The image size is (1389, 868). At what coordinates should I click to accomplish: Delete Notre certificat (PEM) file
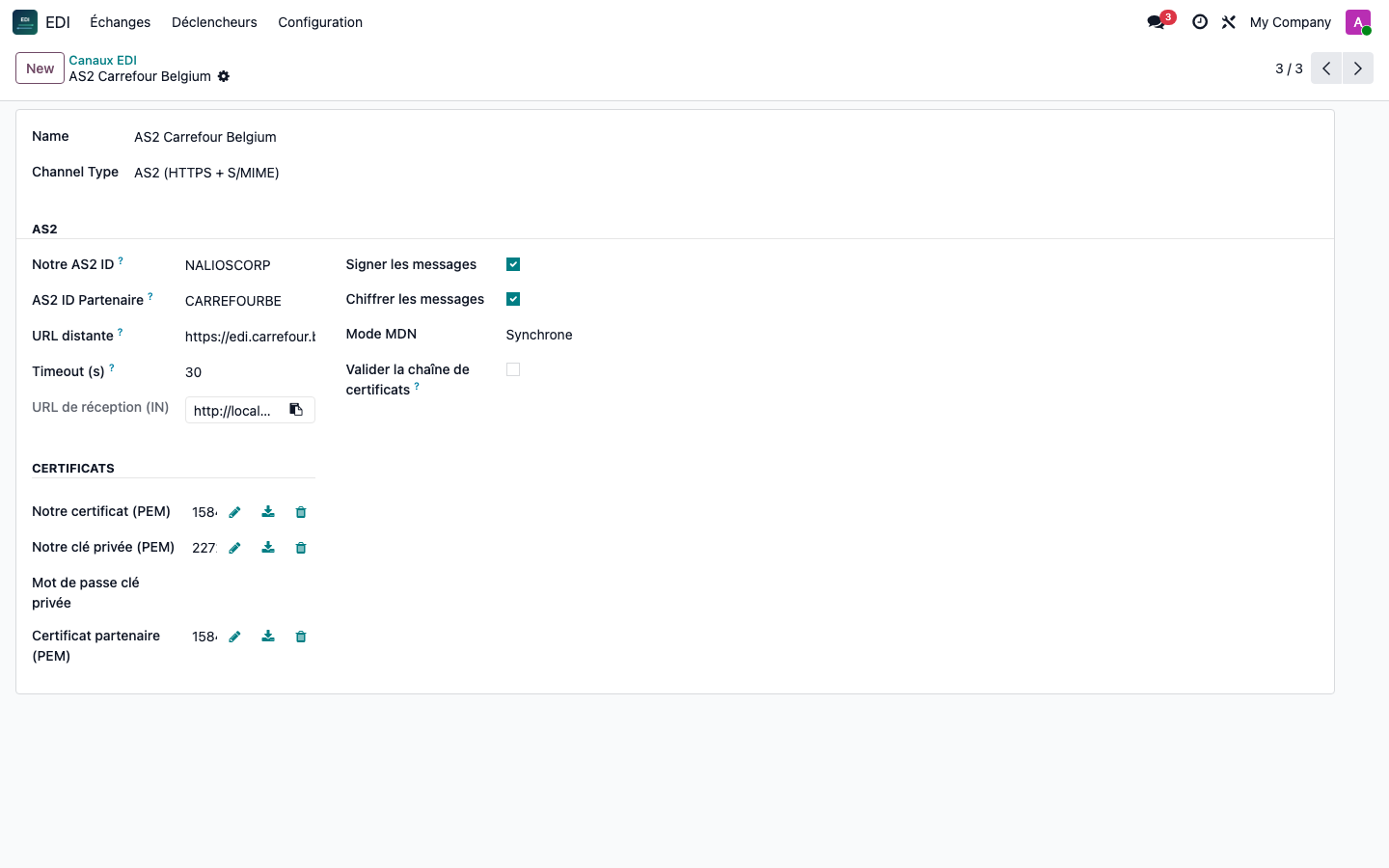[x=301, y=512]
